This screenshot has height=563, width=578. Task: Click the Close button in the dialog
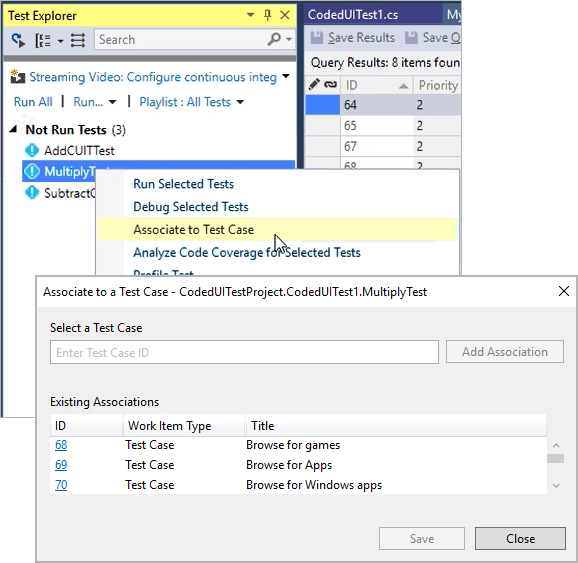[x=520, y=538]
